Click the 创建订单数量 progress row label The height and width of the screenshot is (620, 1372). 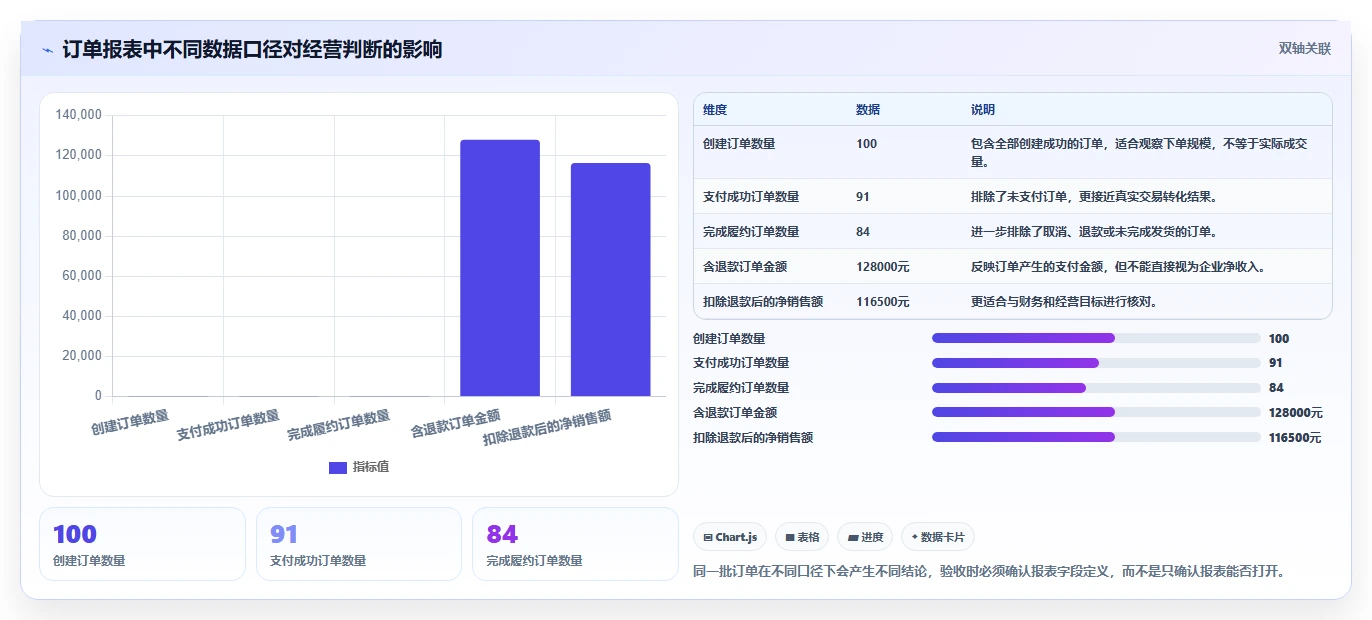coord(729,338)
